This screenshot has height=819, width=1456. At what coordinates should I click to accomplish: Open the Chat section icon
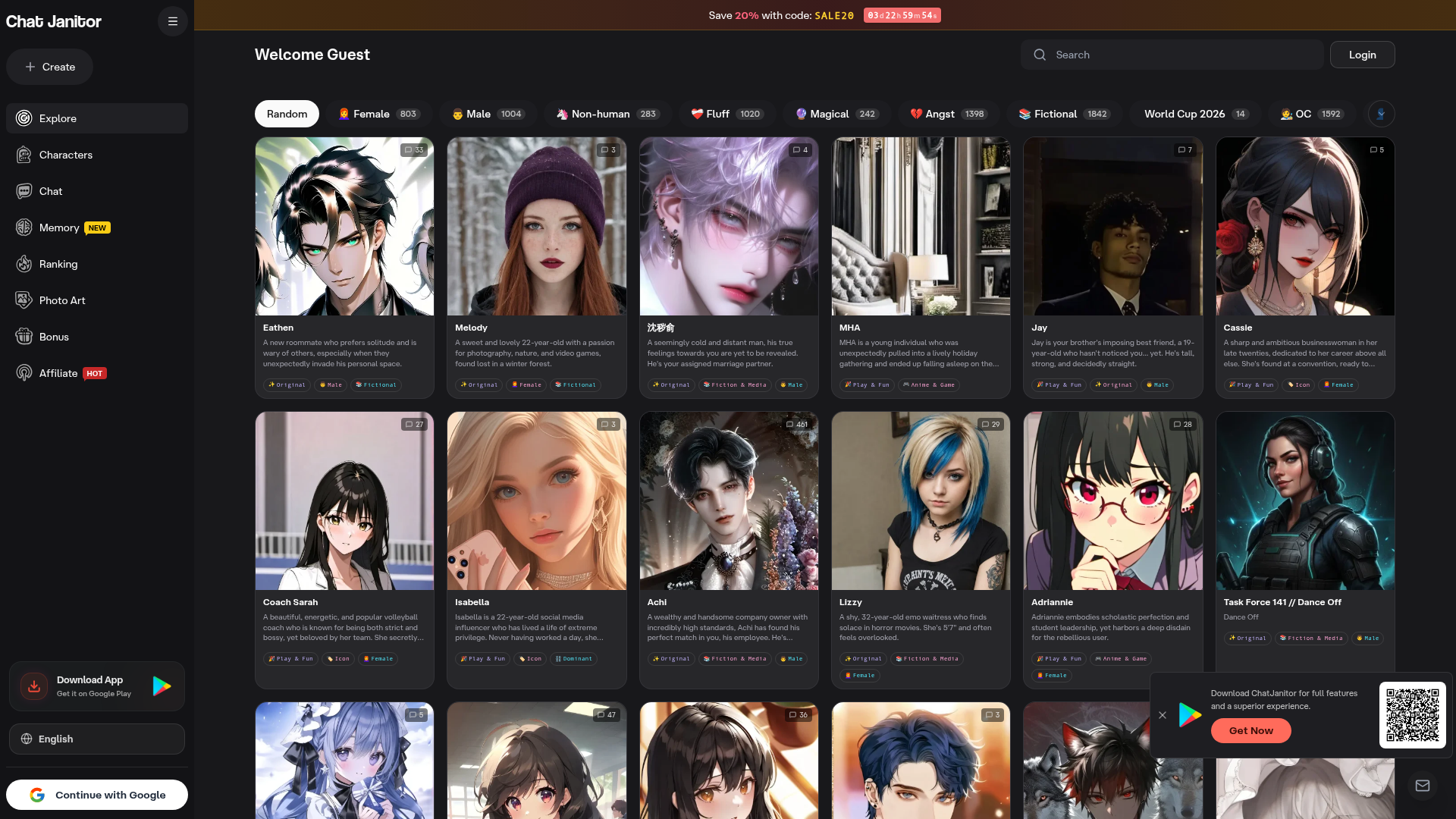pyautogui.click(x=24, y=191)
